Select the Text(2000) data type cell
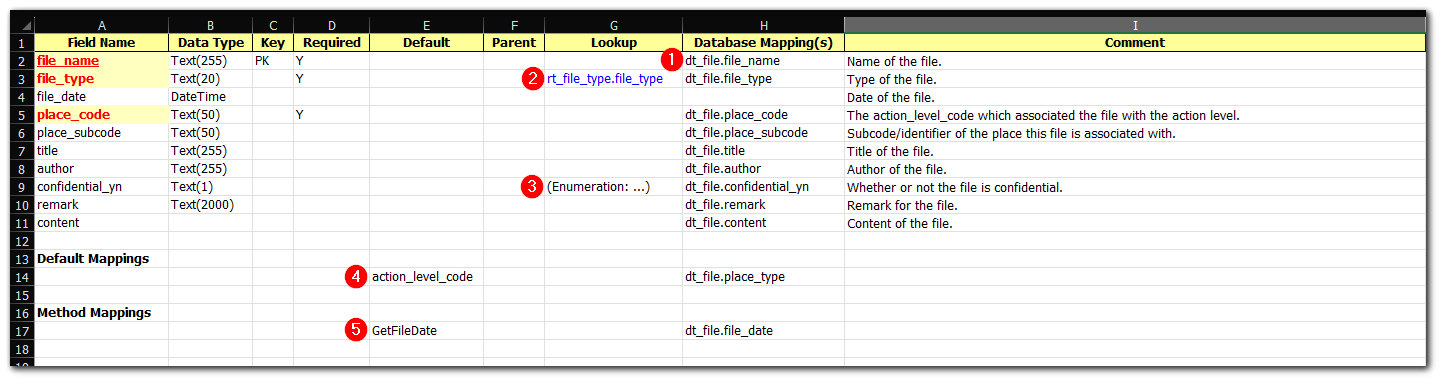The width and height of the screenshot is (1444, 384). 211,205
